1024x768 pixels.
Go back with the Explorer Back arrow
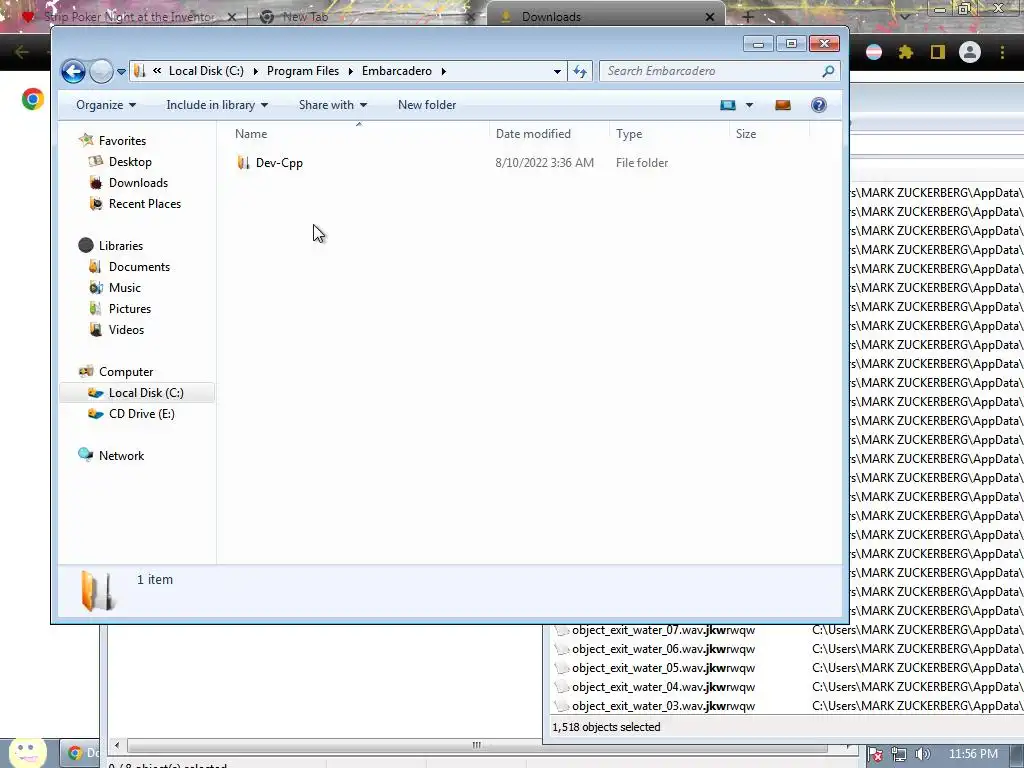(x=73, y=71)
